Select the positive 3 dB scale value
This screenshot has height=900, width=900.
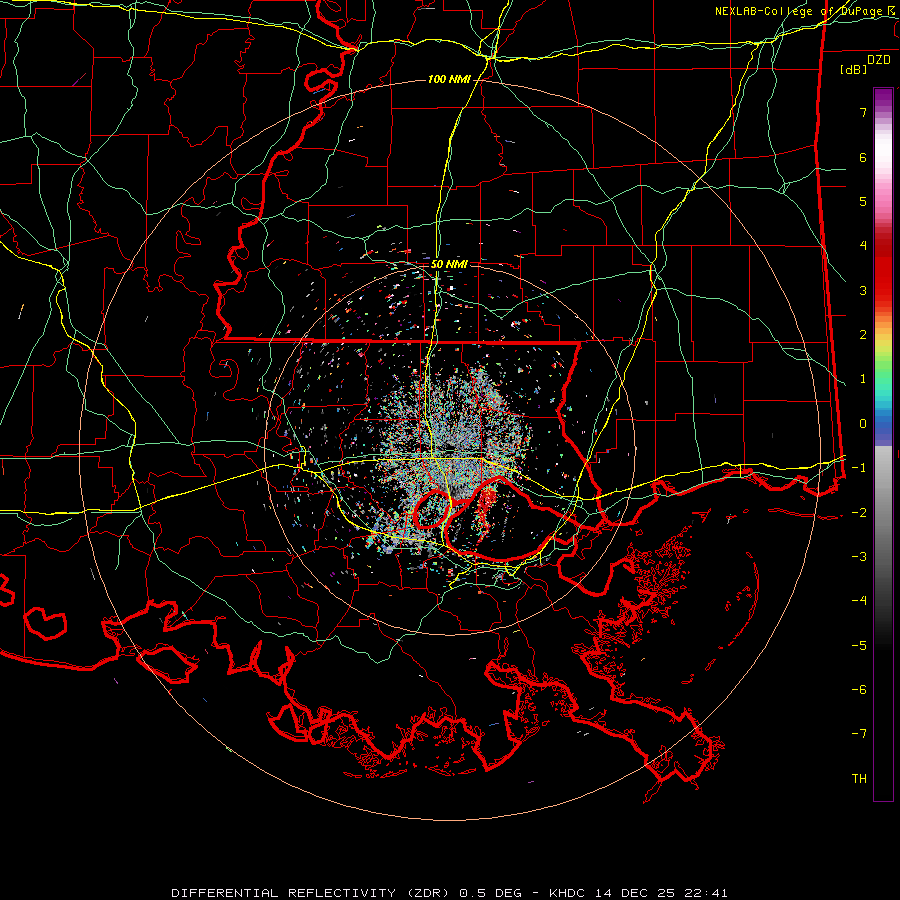coord(863,290)
